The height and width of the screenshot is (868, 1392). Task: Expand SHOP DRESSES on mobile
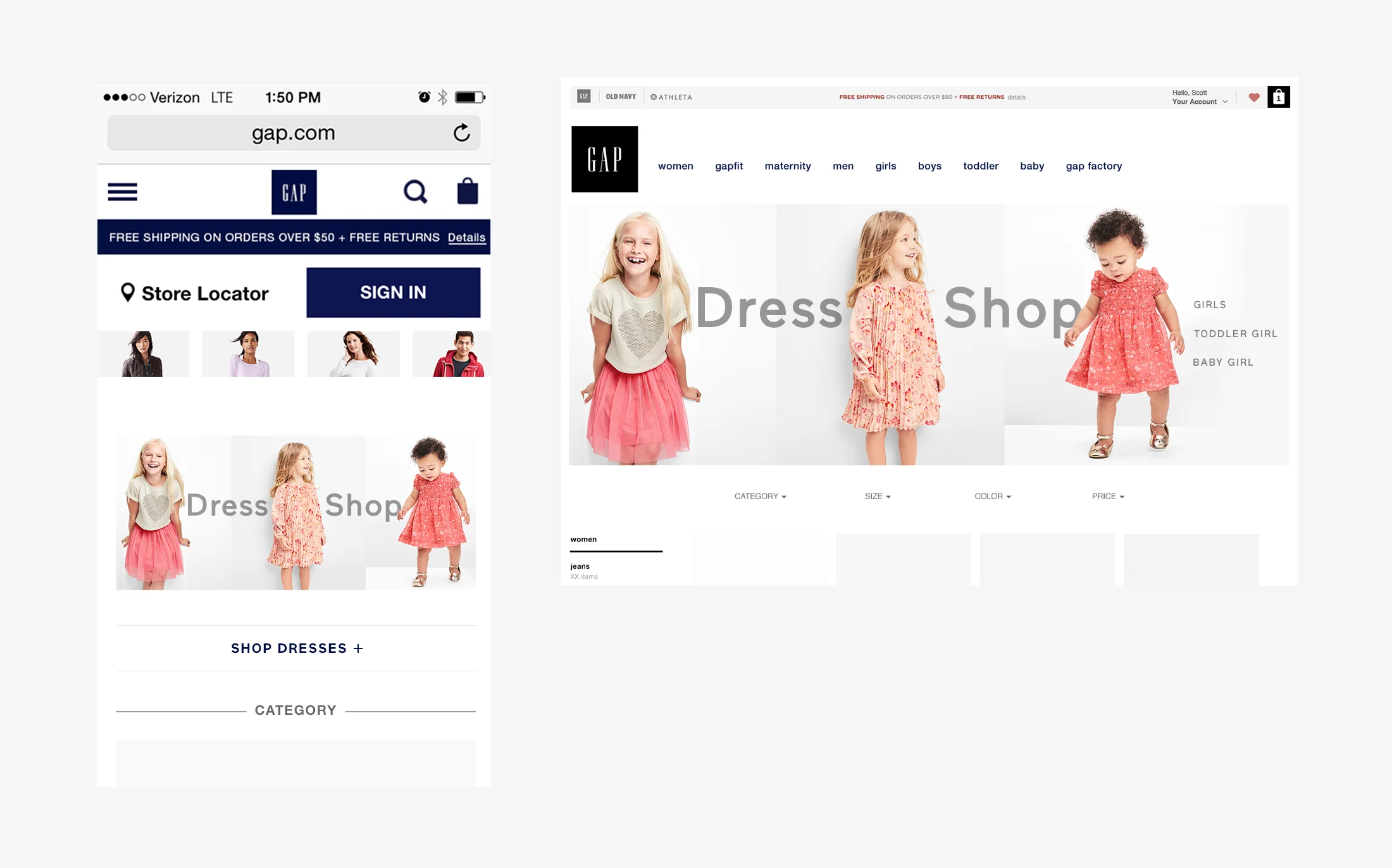coord(297,648)
